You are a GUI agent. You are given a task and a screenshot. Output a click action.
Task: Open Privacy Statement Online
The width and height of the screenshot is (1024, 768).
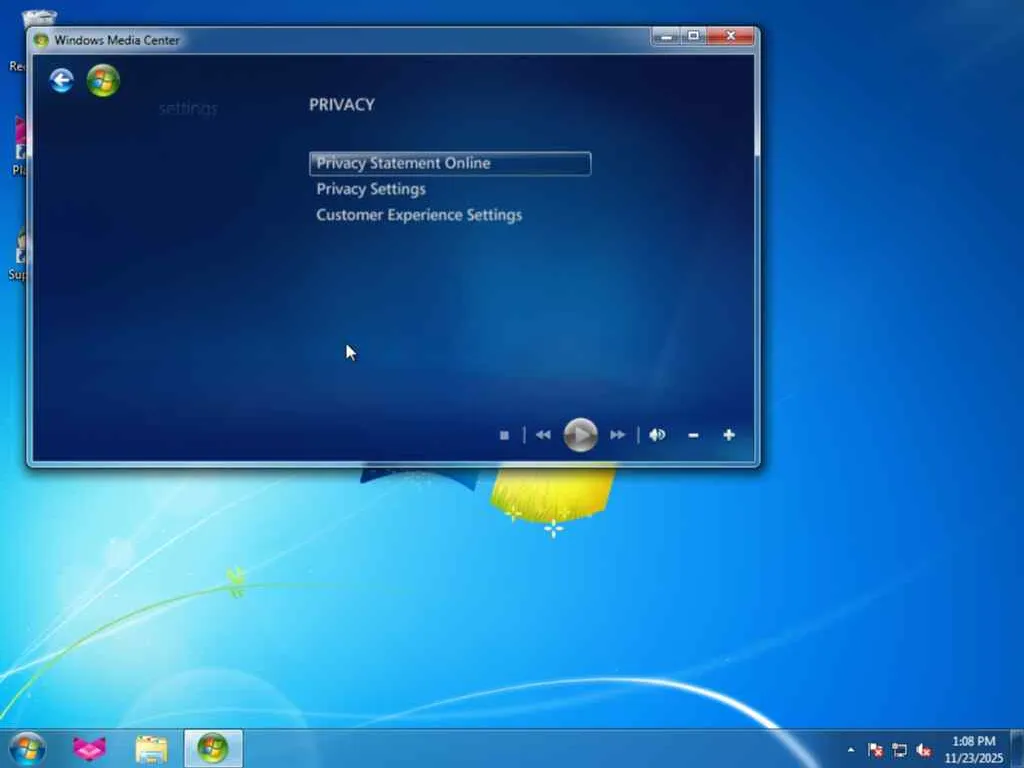(x=450, y=163)
